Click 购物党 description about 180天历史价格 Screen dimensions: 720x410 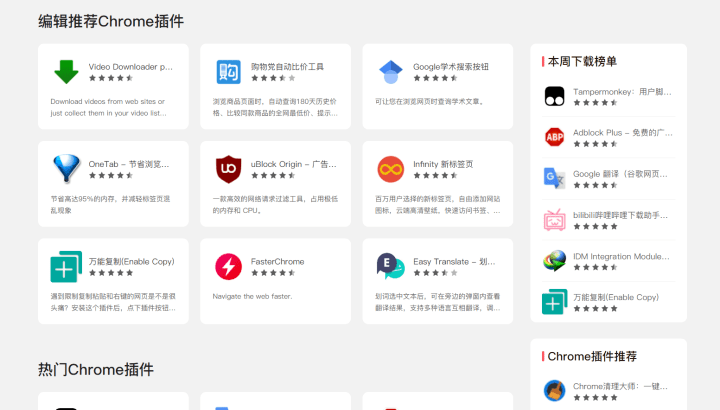tap(275, 107)
